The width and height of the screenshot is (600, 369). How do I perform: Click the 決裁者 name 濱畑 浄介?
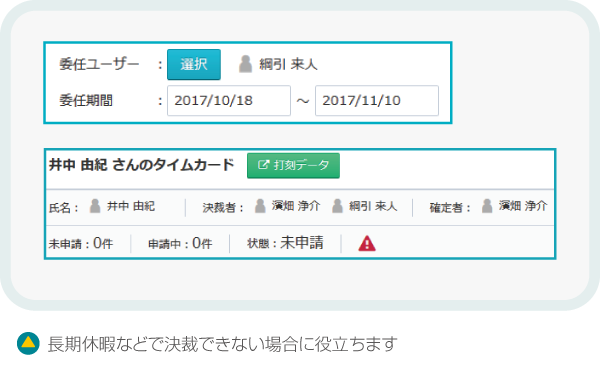(x=296, y=206)
